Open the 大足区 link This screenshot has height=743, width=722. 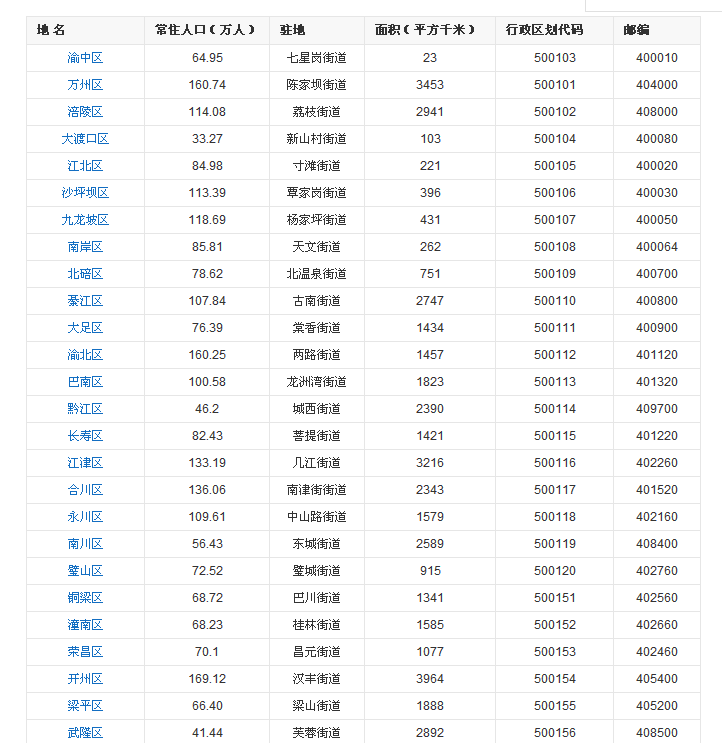(x=85, y=328)
